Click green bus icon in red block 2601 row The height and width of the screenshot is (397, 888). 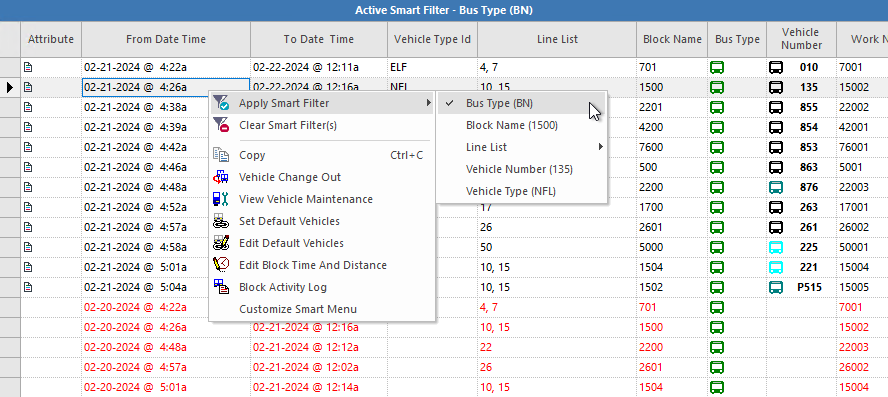[x=717, y=367]
